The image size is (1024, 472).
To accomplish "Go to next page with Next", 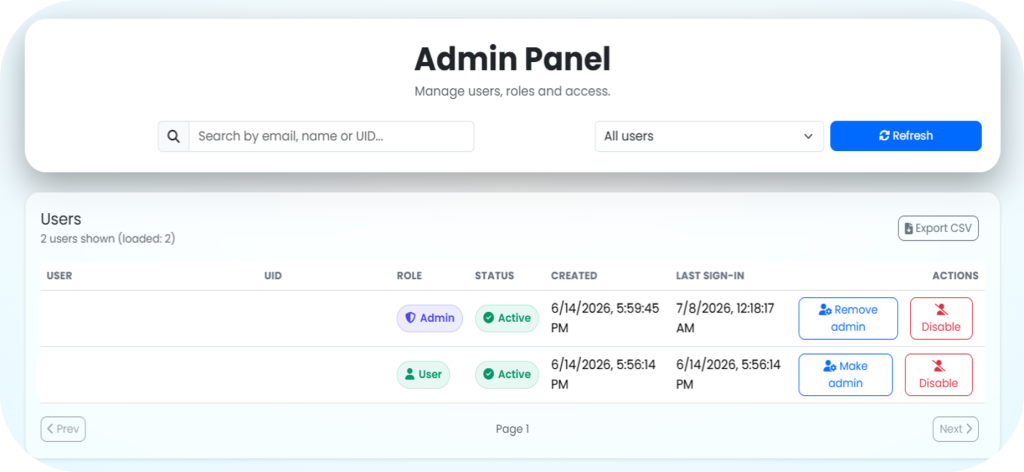I will pos(955,429).
